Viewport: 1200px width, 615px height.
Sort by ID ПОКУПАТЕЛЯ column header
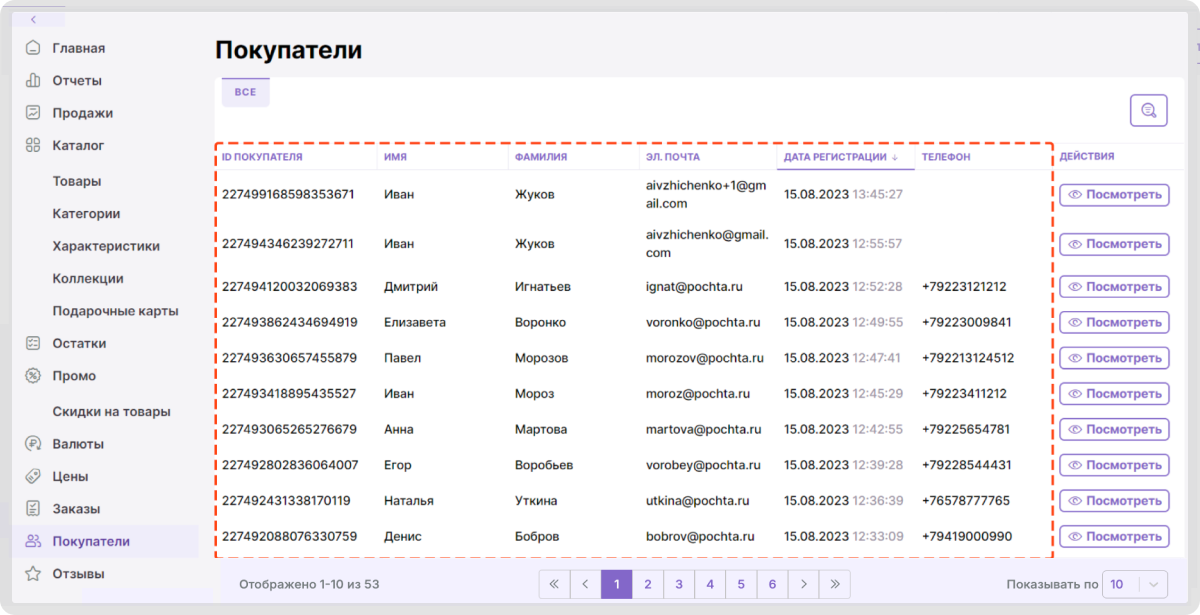[x=262, y=157]
